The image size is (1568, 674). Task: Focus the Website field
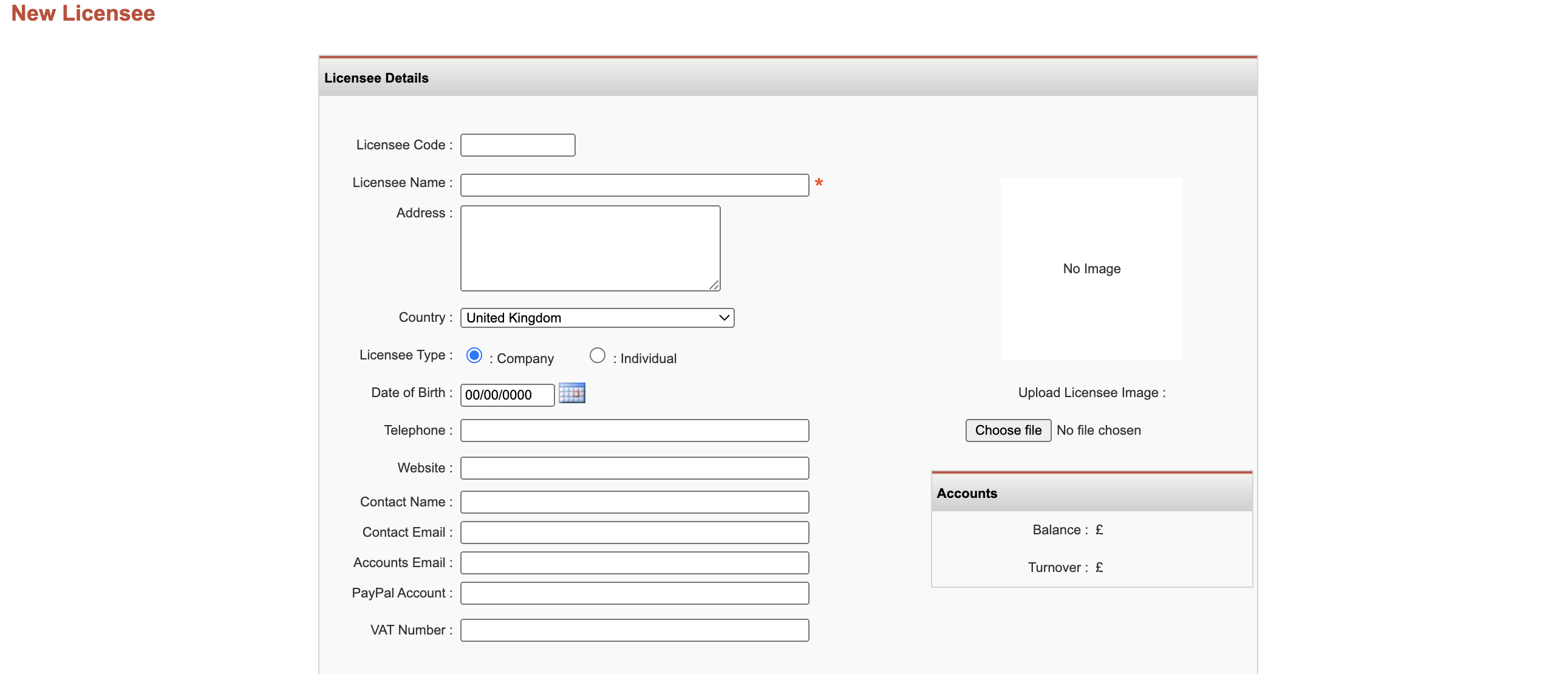(x=634, y=468)
